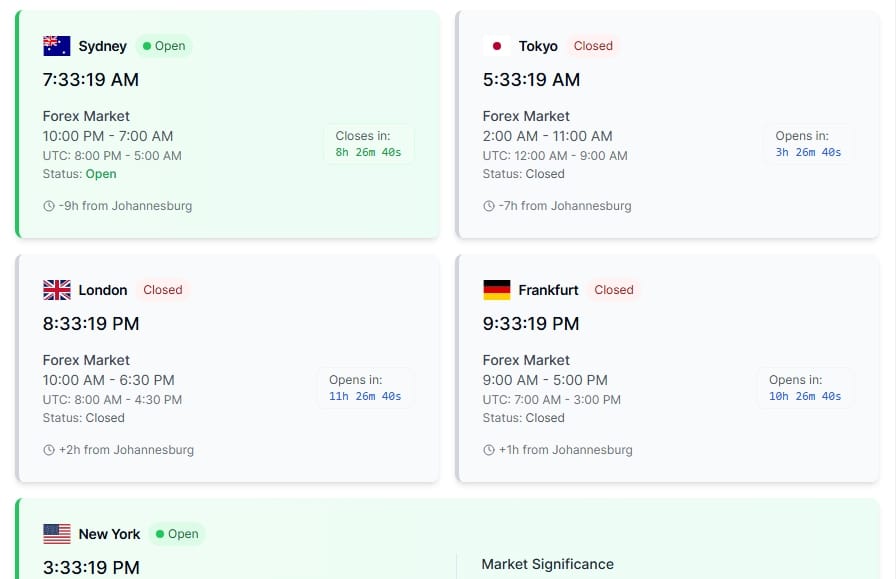This screenshot has width=896, height=579.
Task: Click the US flag icon beside New York
Action: click(x=56, y=534)
